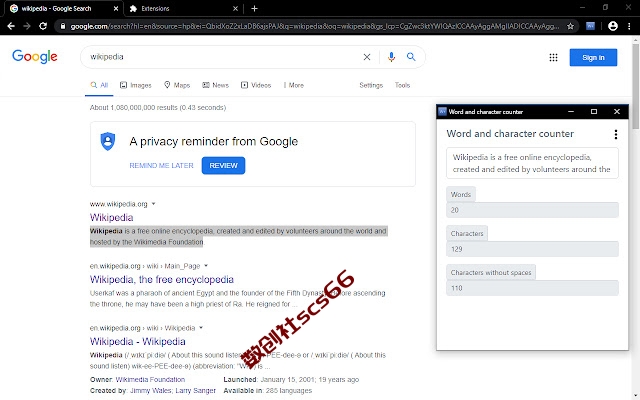Close the wikipedia - Google Search tab
640x400 pixels.
point(116,8)
